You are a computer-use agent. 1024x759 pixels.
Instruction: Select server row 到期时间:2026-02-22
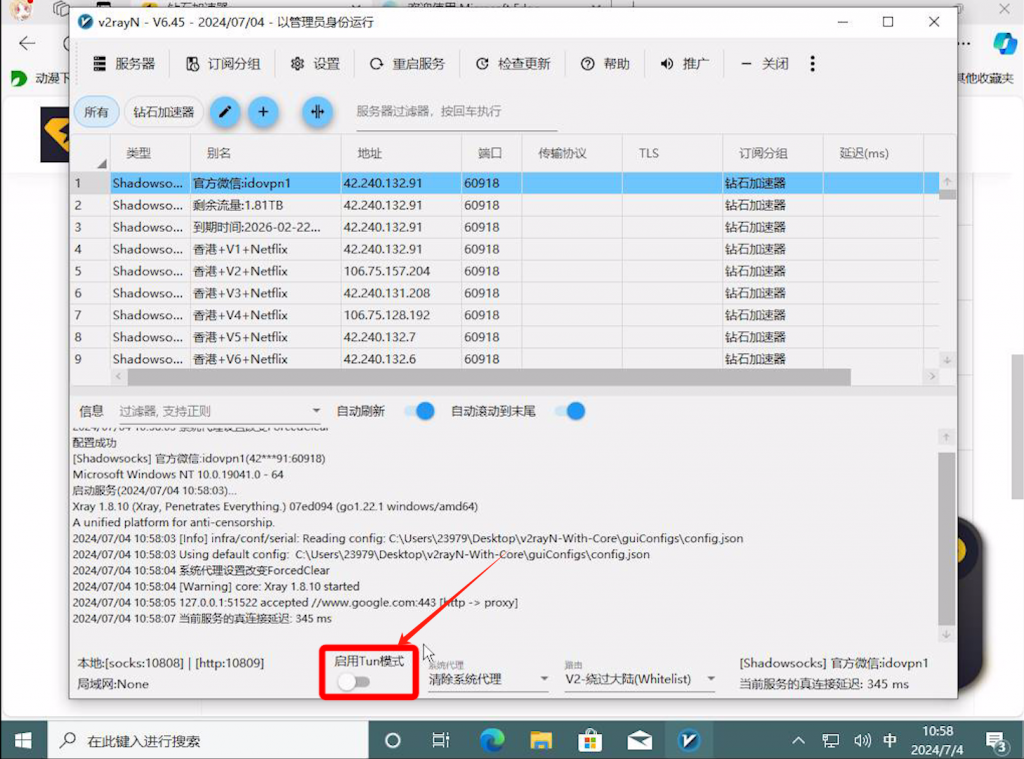pyautogui.click(x=504, y=227)
